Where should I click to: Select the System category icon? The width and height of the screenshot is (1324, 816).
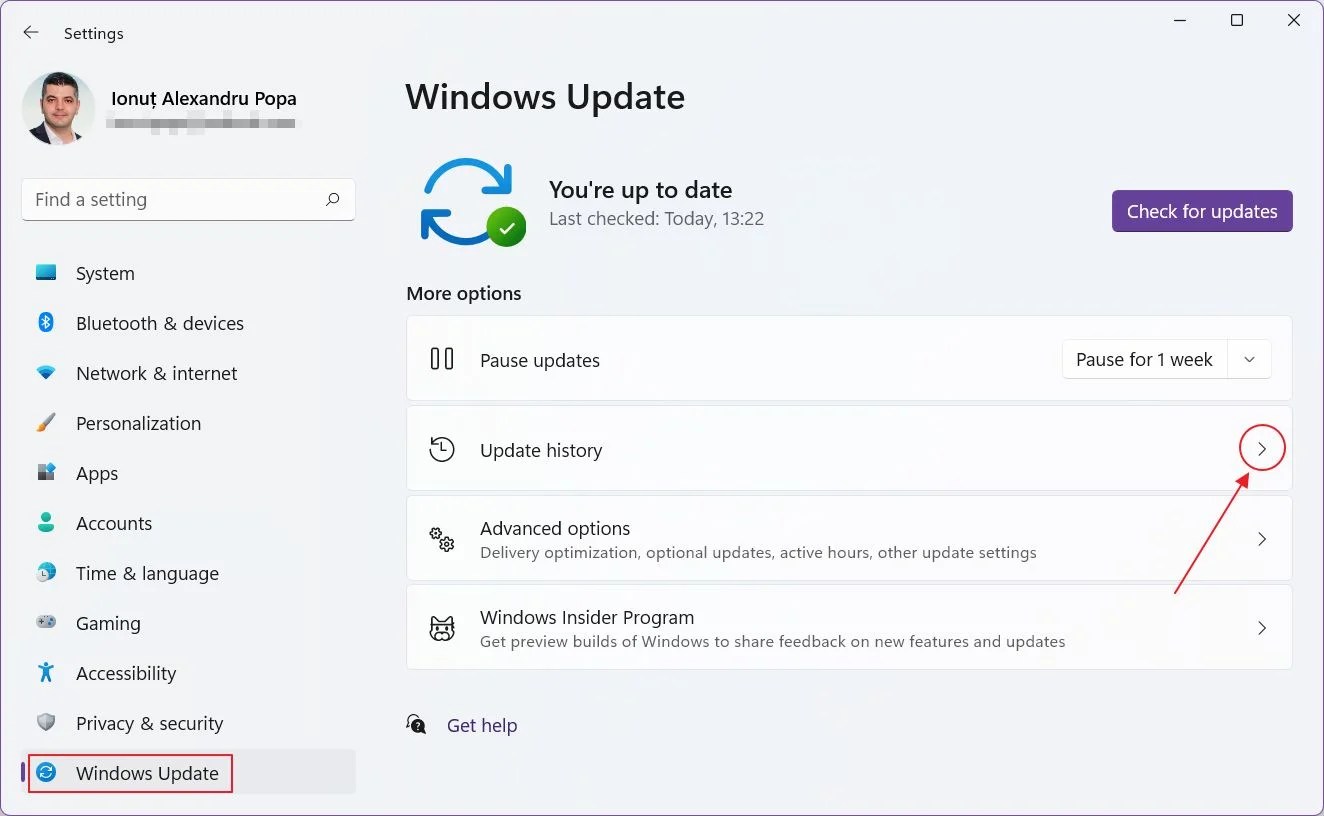tap(46, 272)
